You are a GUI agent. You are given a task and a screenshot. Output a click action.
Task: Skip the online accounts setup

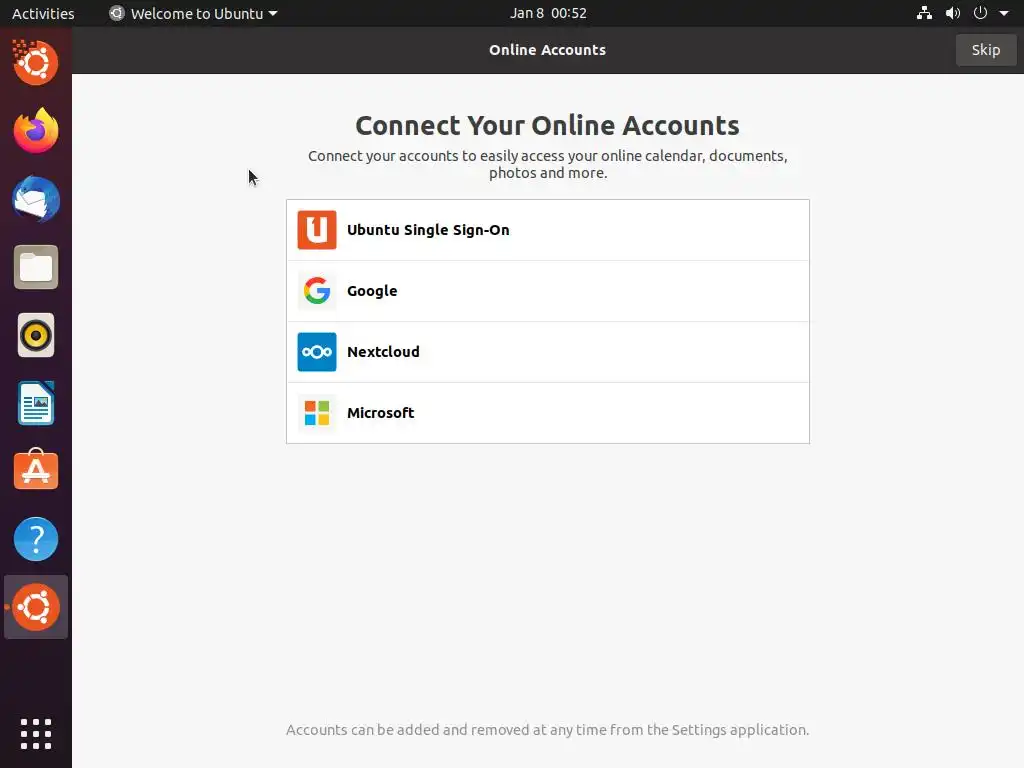[x=985, y=50]
